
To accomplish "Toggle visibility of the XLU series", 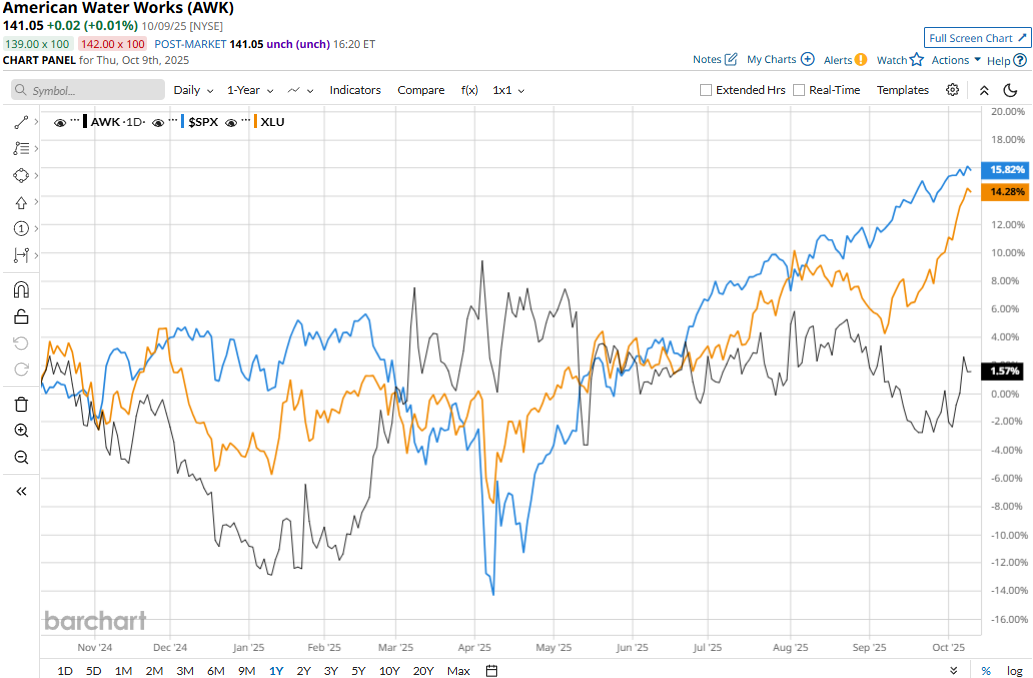I will pyautogui.click(x=231, y=123).
